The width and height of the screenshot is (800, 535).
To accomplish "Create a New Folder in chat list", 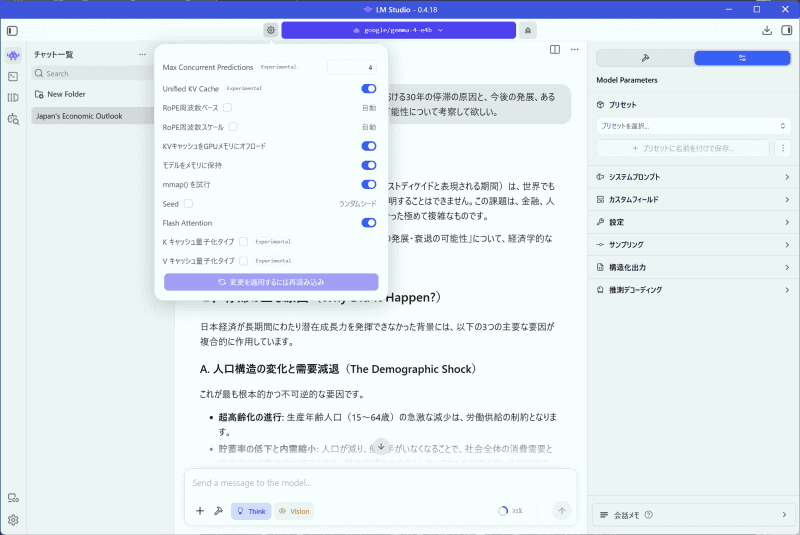I will tap(60, 94).
